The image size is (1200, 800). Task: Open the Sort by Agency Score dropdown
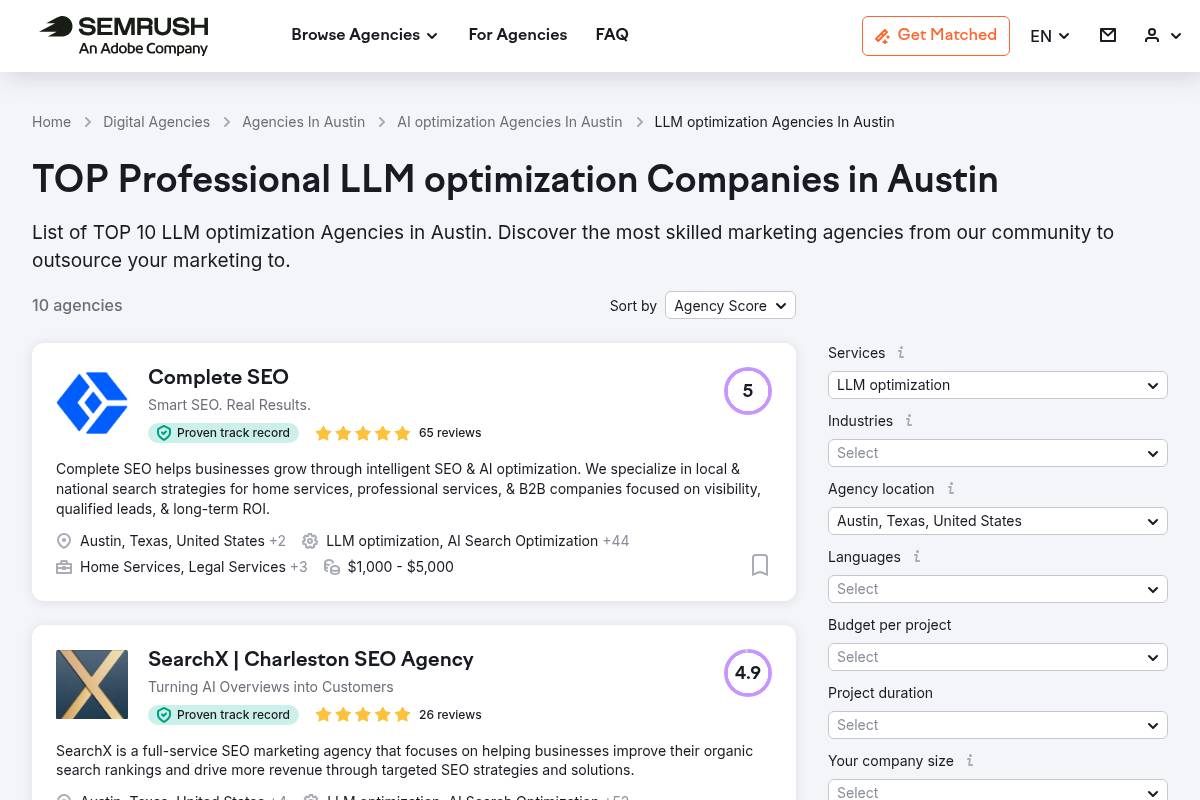click(x=730, y=306)
